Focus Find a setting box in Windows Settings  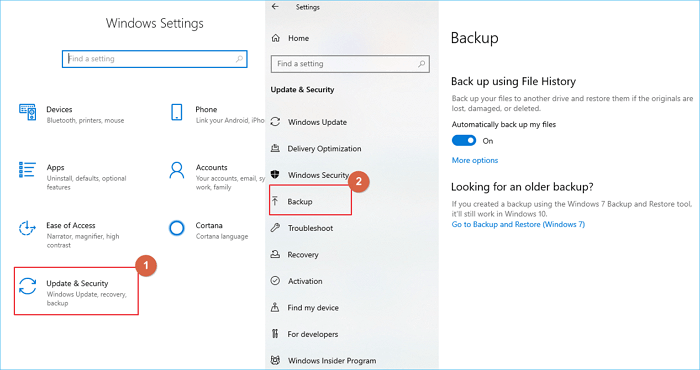click(154, 59)
